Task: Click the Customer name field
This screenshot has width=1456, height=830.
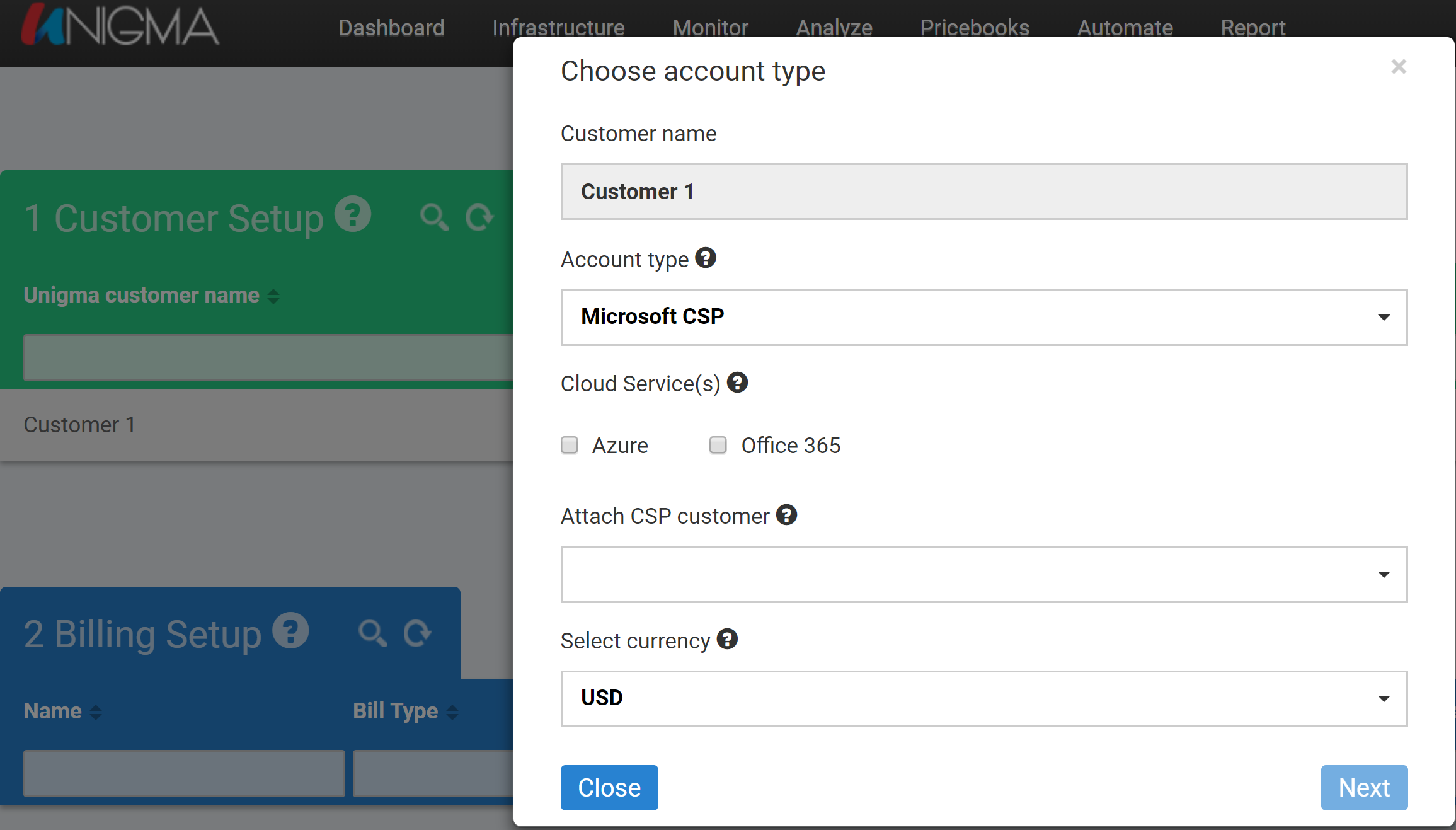Action: [984, 192]
